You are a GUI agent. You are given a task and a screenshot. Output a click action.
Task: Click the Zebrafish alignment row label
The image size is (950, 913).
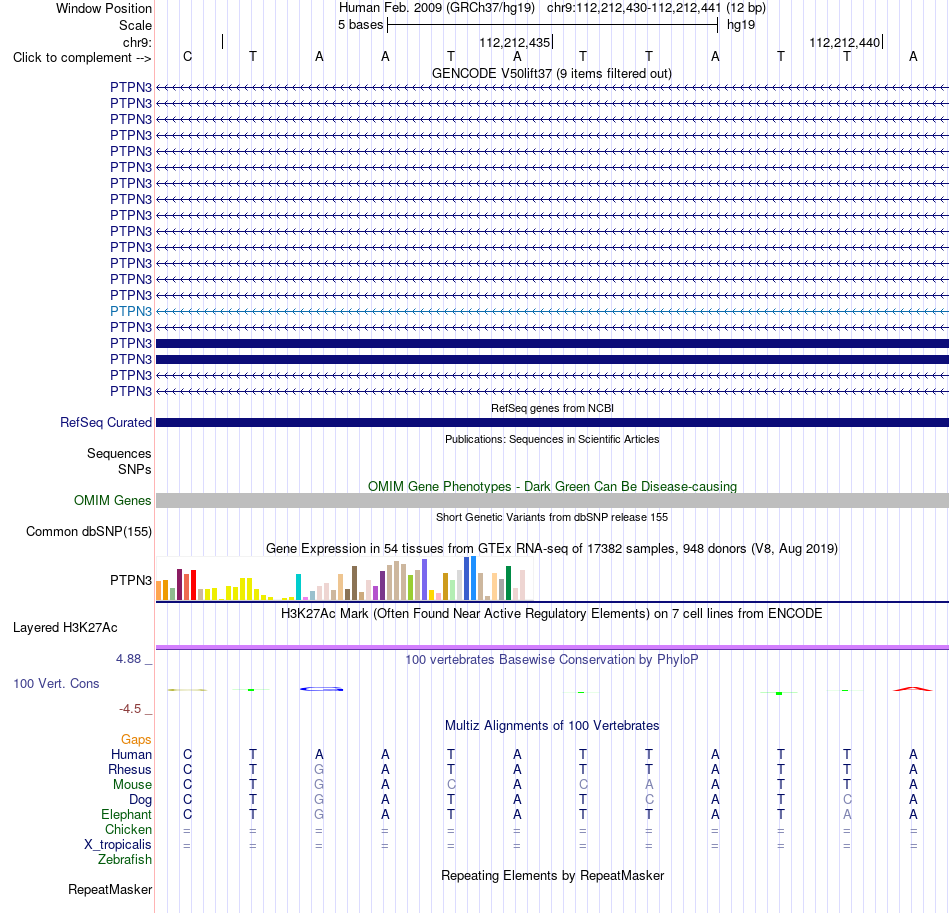click(x=125, y=860)
